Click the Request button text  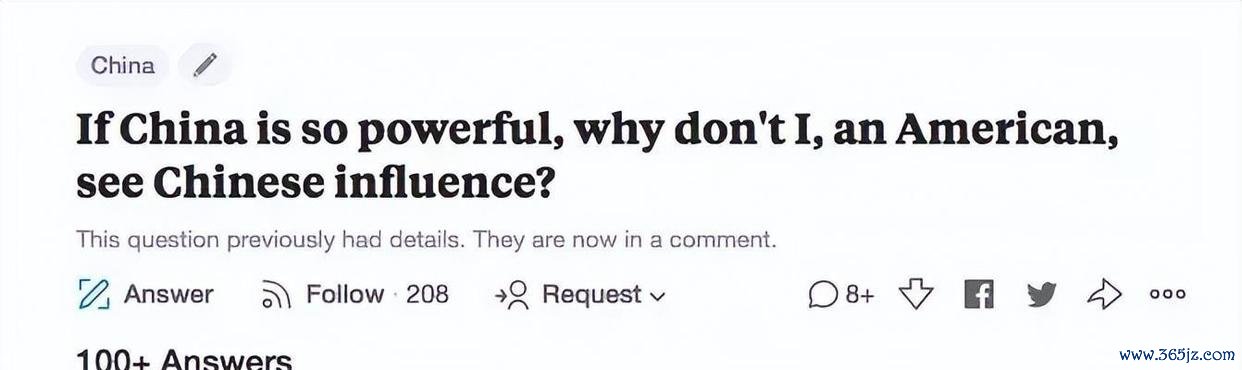tap(591, 294)
